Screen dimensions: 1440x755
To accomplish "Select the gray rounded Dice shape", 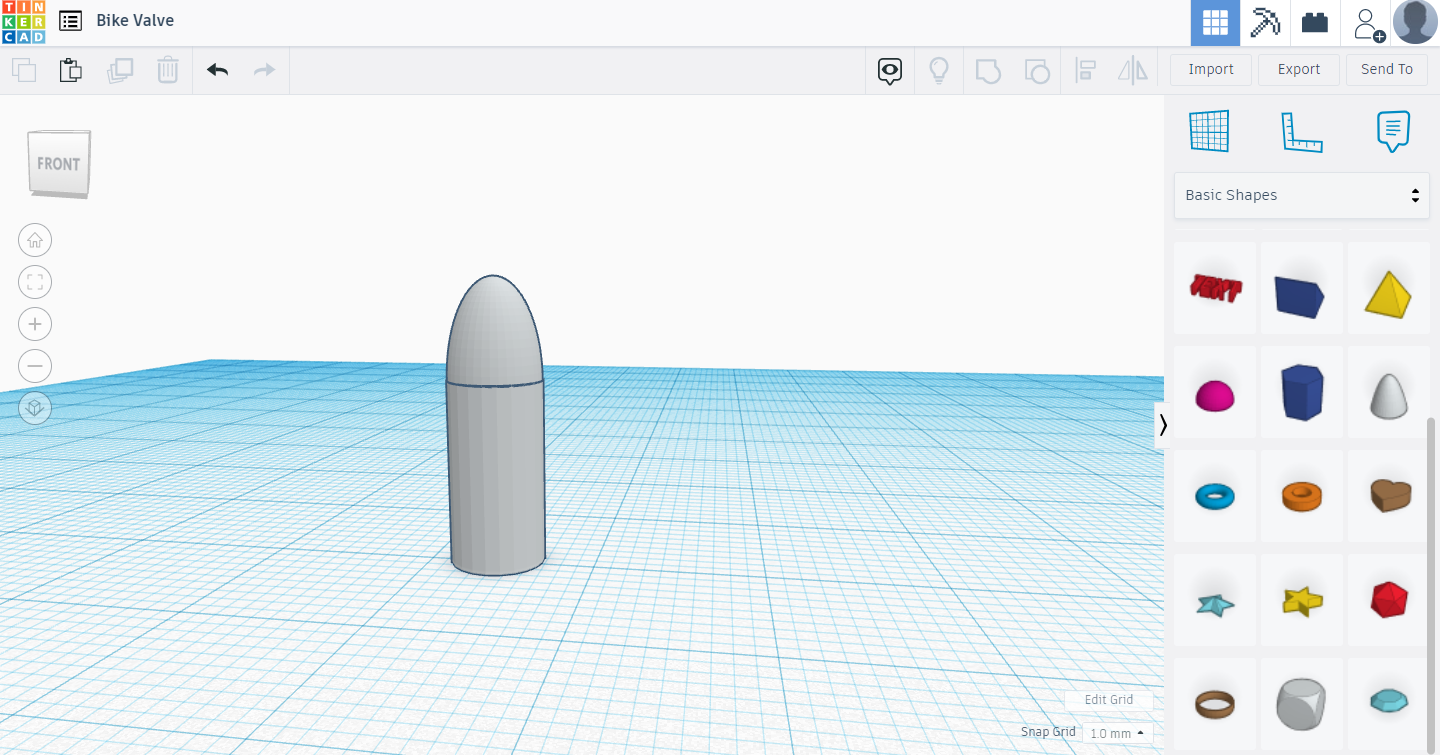I will (1301, 704).
